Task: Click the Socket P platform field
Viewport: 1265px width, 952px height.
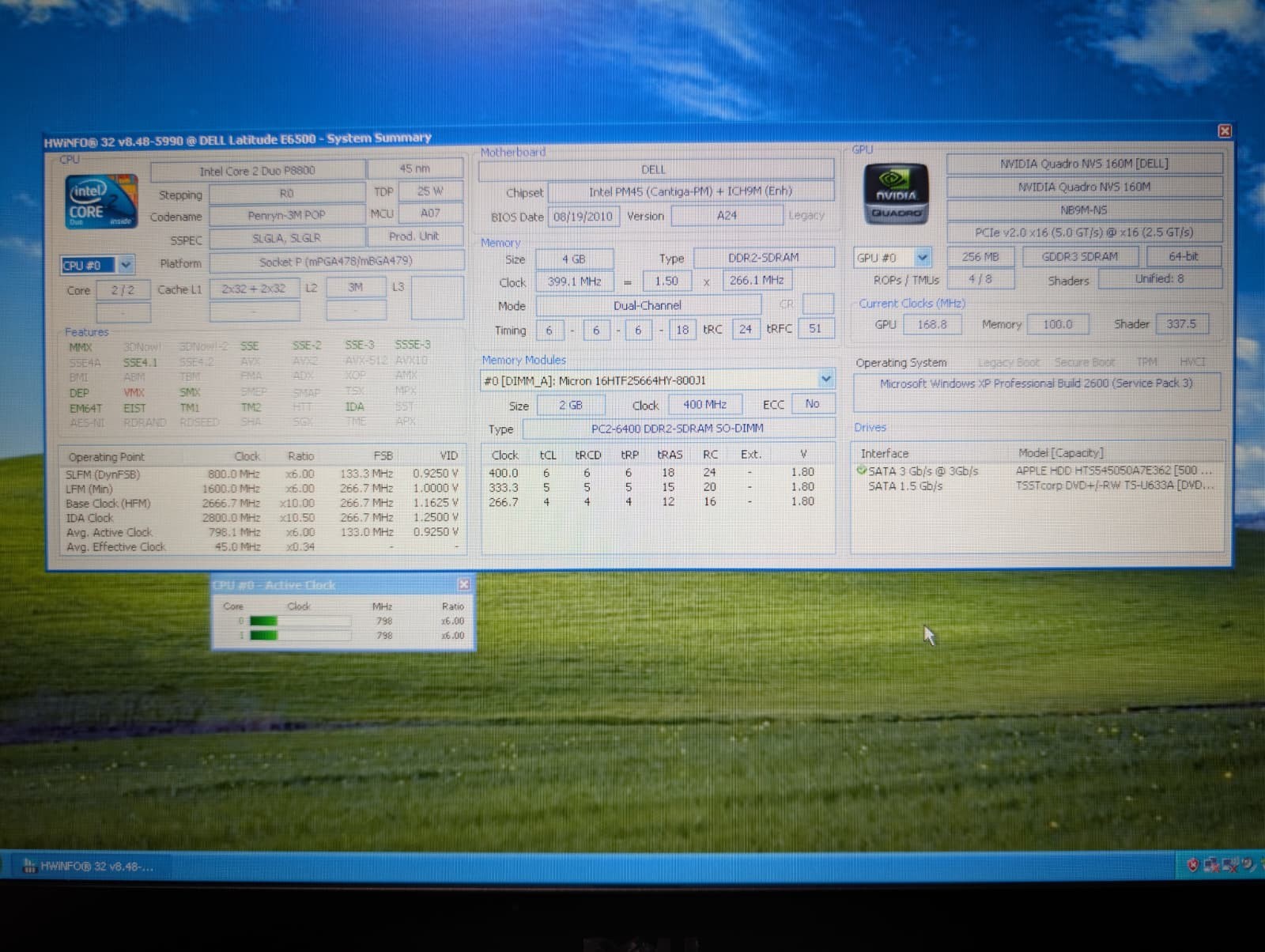Action: point(336,261)
